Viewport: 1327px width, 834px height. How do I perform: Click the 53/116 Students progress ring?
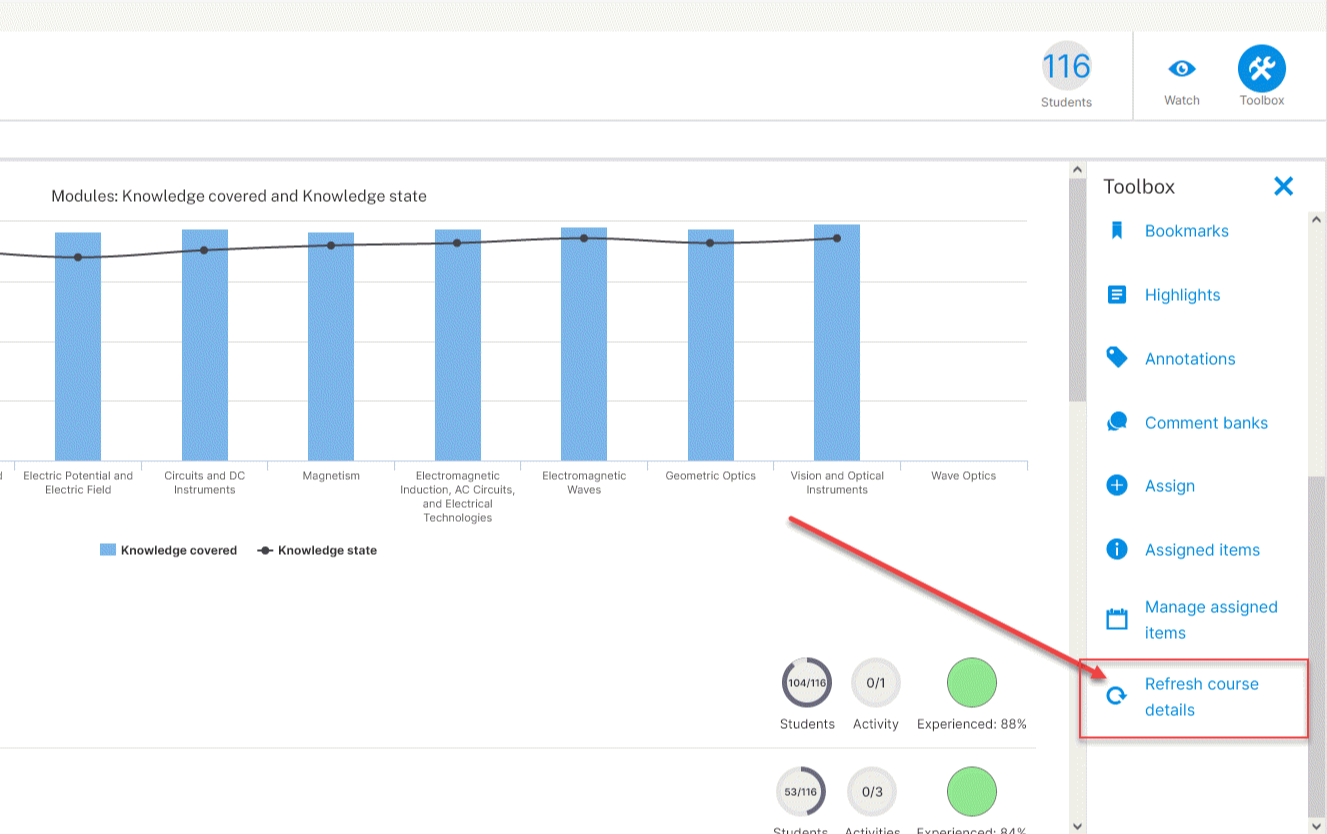[800, 792]
